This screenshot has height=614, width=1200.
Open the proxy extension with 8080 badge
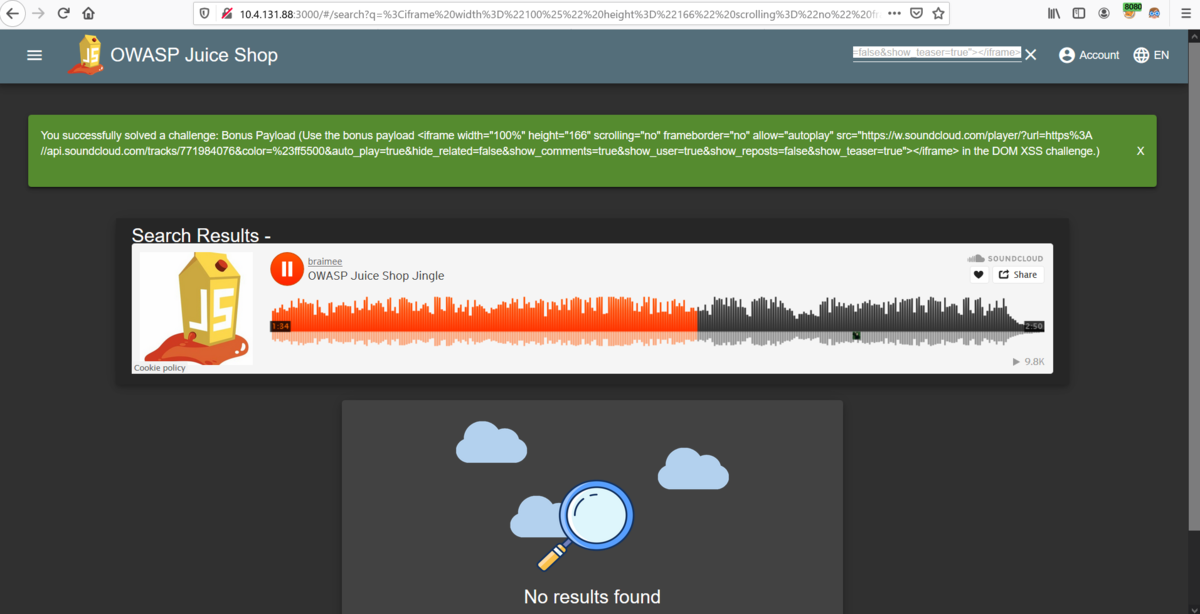(1131, 12)
